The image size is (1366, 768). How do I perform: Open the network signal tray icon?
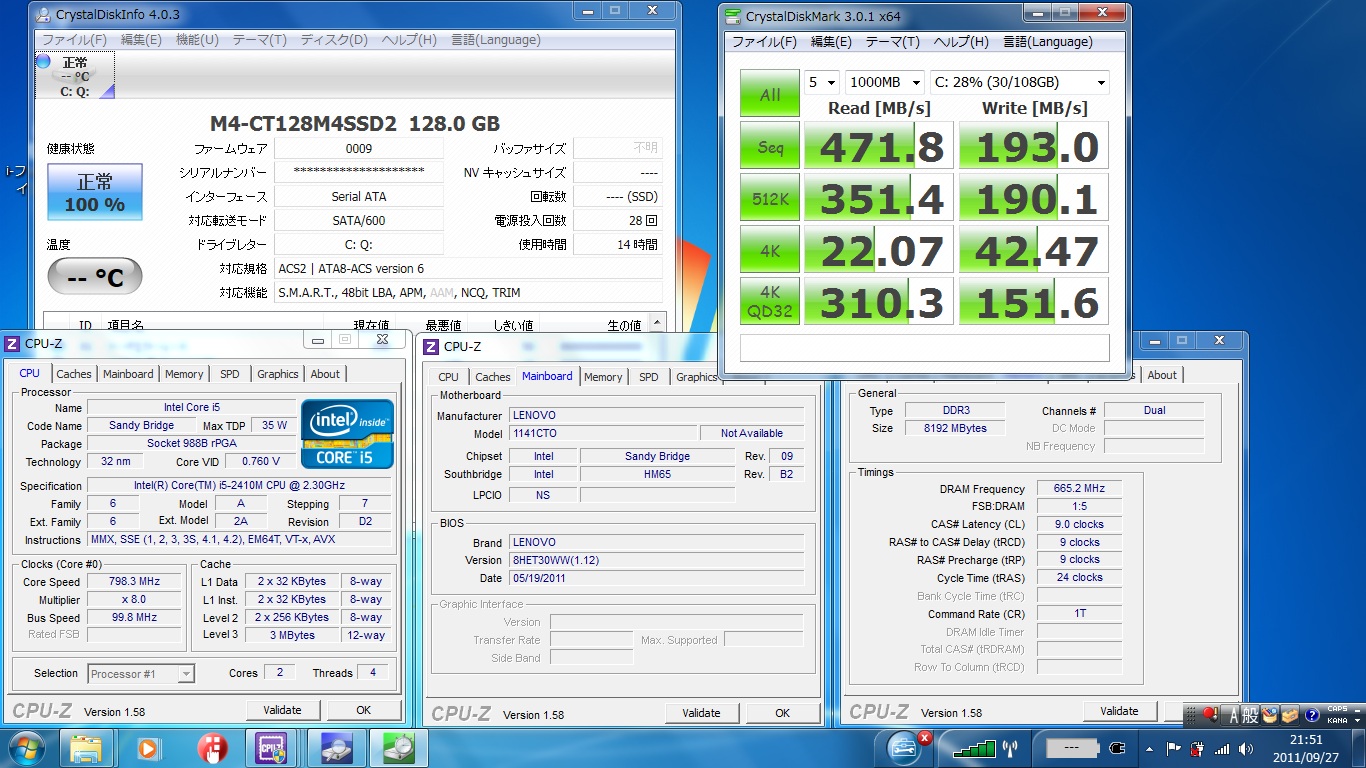[x=1221, y=749]
